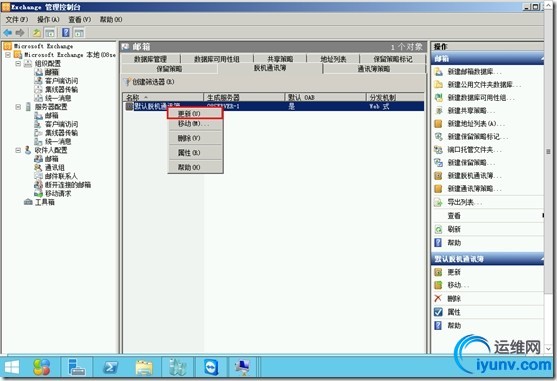Click the 新建保留策略标记 action icon
Viewport: 557px width, 381px height.
[439, 136]
